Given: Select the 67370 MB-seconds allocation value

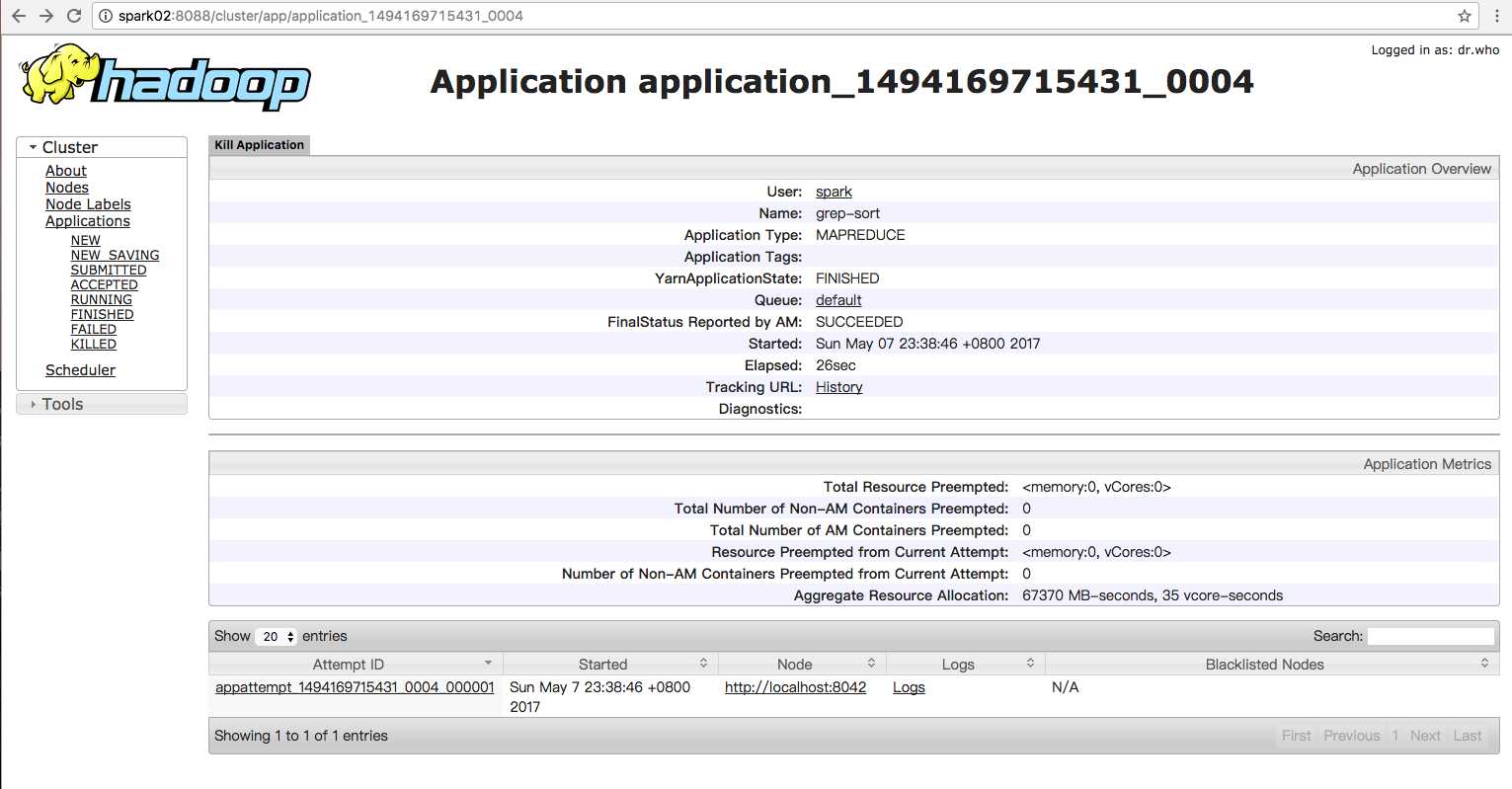Looking at the screenshot, I should pyautogui.click(x=1153, y=595).
